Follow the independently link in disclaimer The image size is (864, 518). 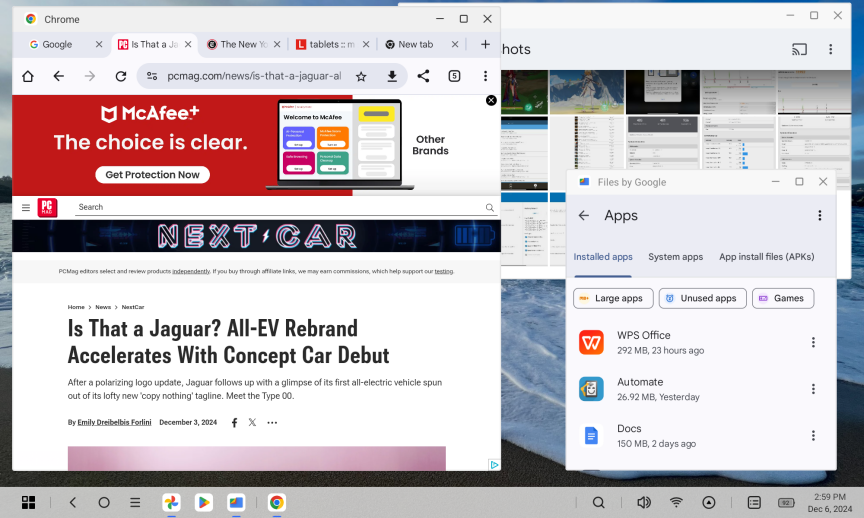191,271
